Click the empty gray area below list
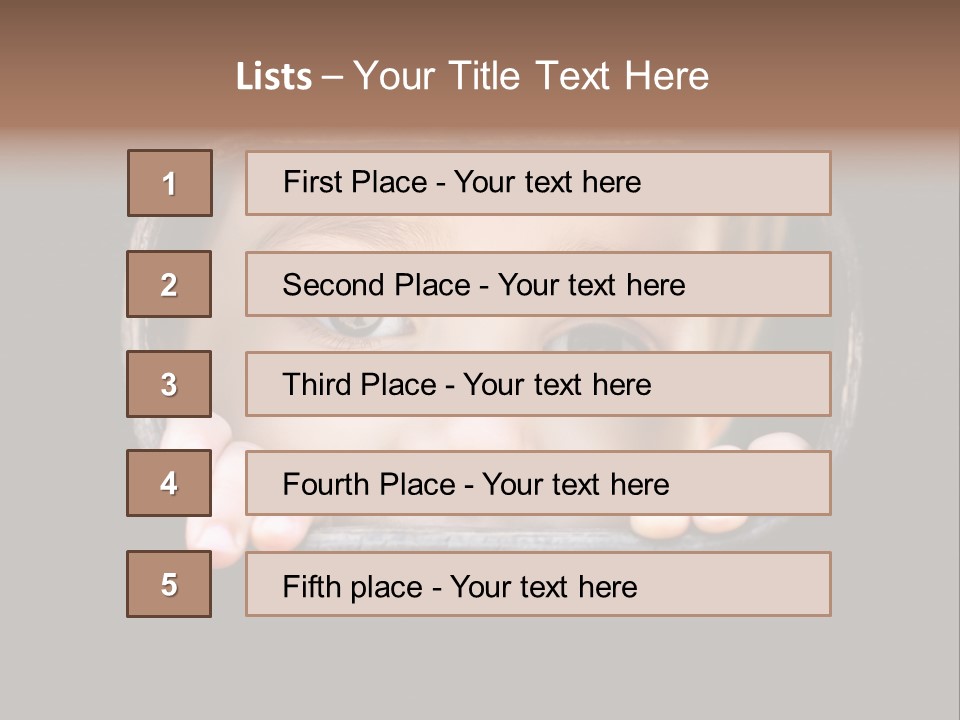 point(480,667)
